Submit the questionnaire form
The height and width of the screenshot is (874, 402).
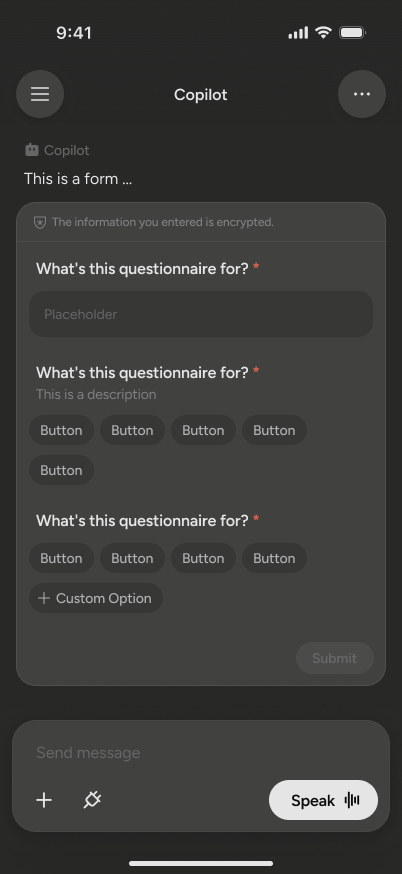pyautogui.click(x=335, y=658)
